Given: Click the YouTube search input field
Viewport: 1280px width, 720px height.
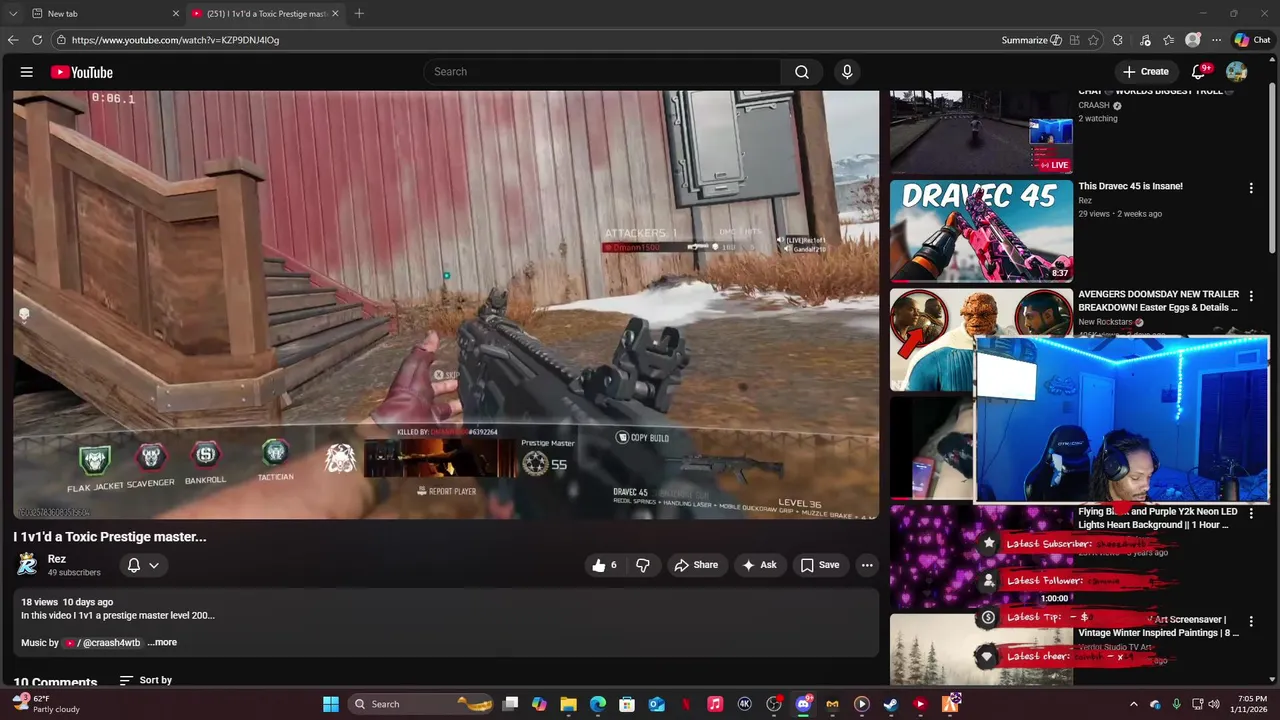Looking at the screenshot, I should 603,72.
